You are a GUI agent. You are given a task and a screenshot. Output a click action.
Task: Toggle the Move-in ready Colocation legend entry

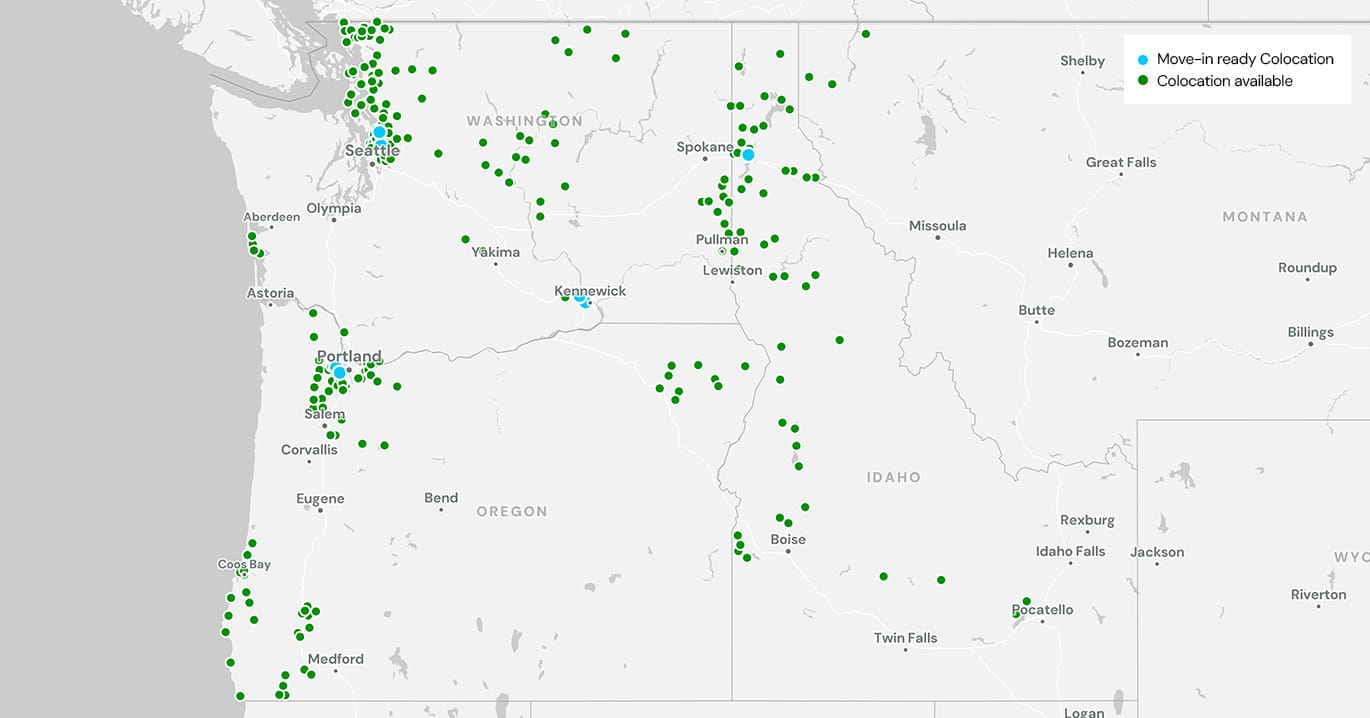pyautogui.click(x=1244, y=59)
